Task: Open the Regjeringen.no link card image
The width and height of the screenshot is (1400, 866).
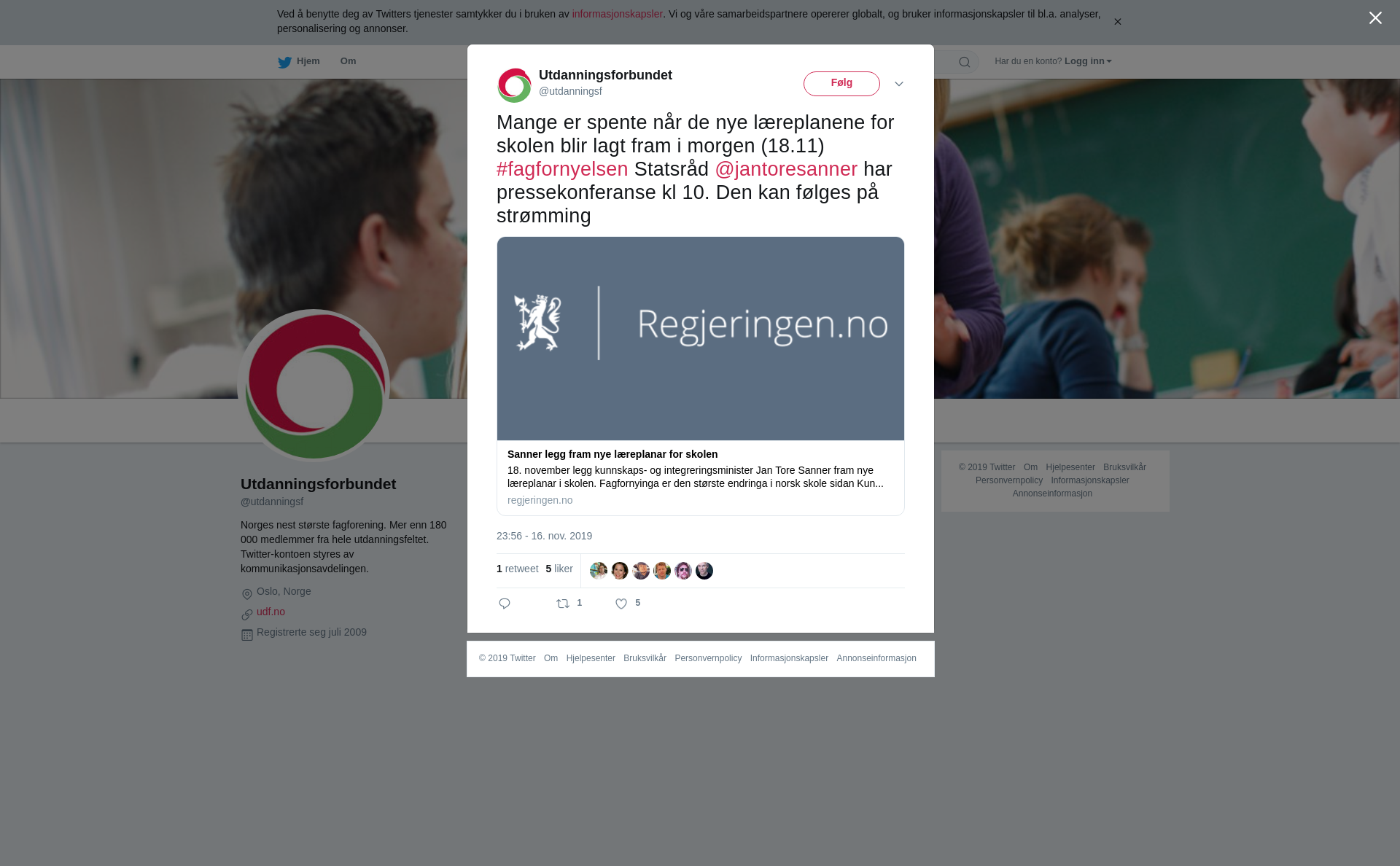Action: click(701, 338)
